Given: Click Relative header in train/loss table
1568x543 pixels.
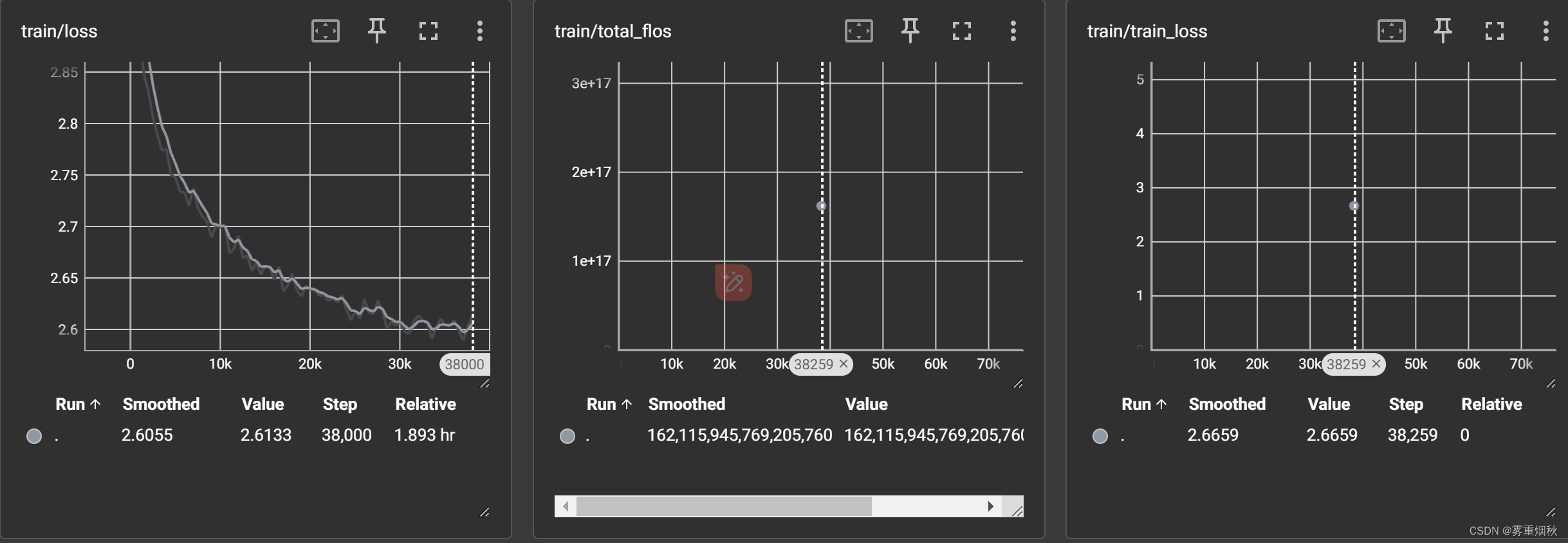Looking at the screenshot, I should pos(425,404).
